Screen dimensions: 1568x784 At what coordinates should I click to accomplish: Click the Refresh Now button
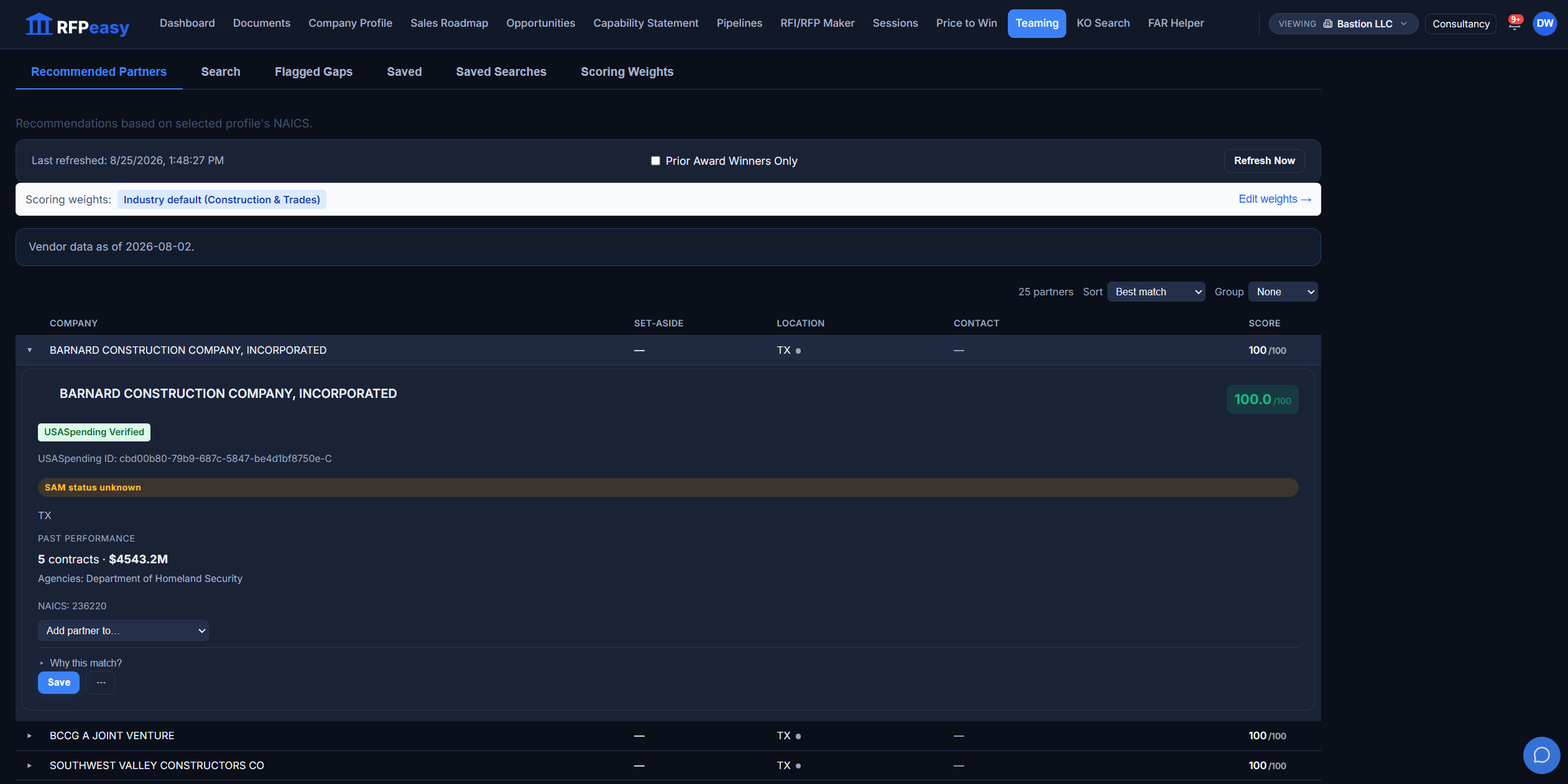(1264, 160)
